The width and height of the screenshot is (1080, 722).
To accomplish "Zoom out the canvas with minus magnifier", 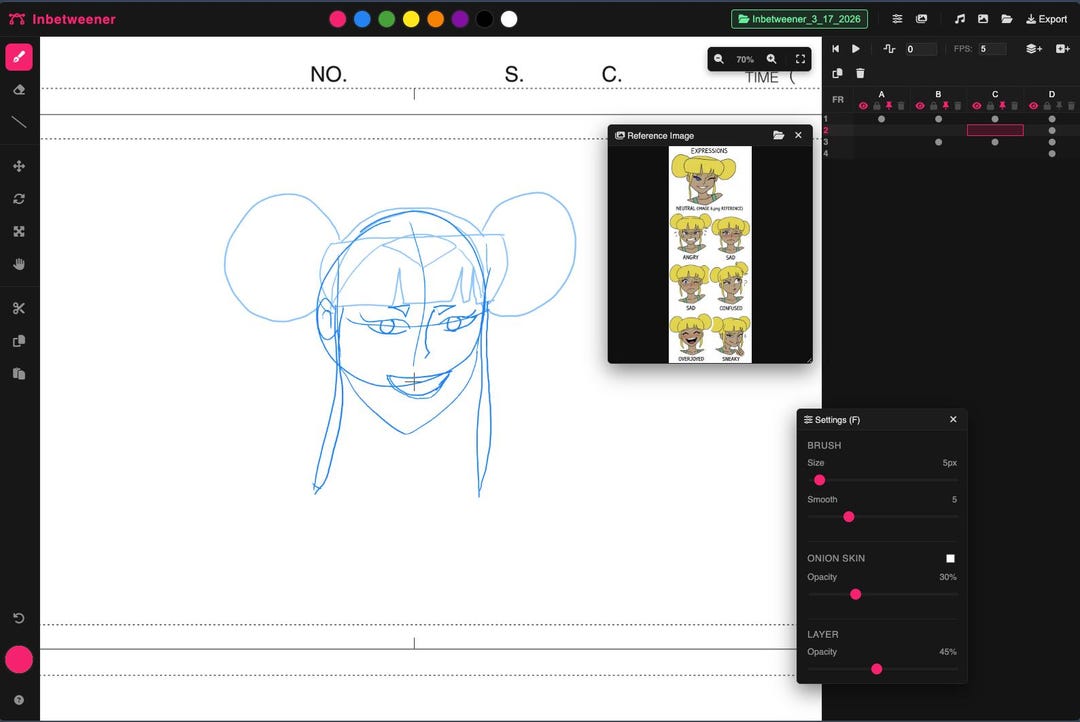I will 718,59.
